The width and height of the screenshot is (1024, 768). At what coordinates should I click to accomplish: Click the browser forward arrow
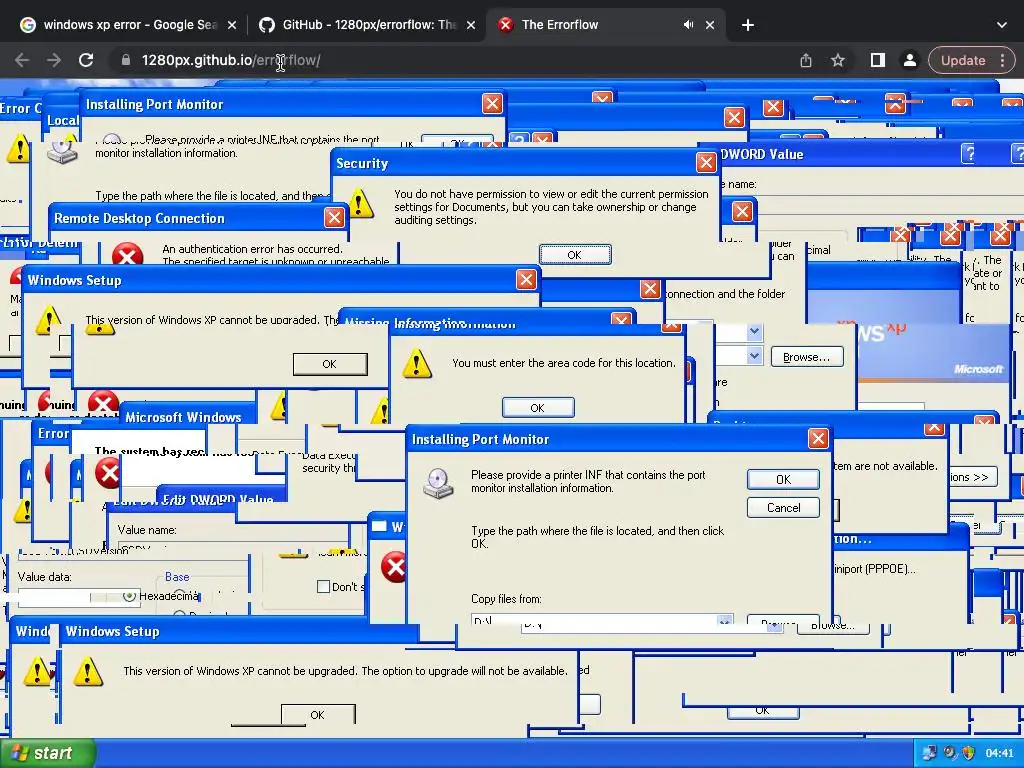pos(54,60)
